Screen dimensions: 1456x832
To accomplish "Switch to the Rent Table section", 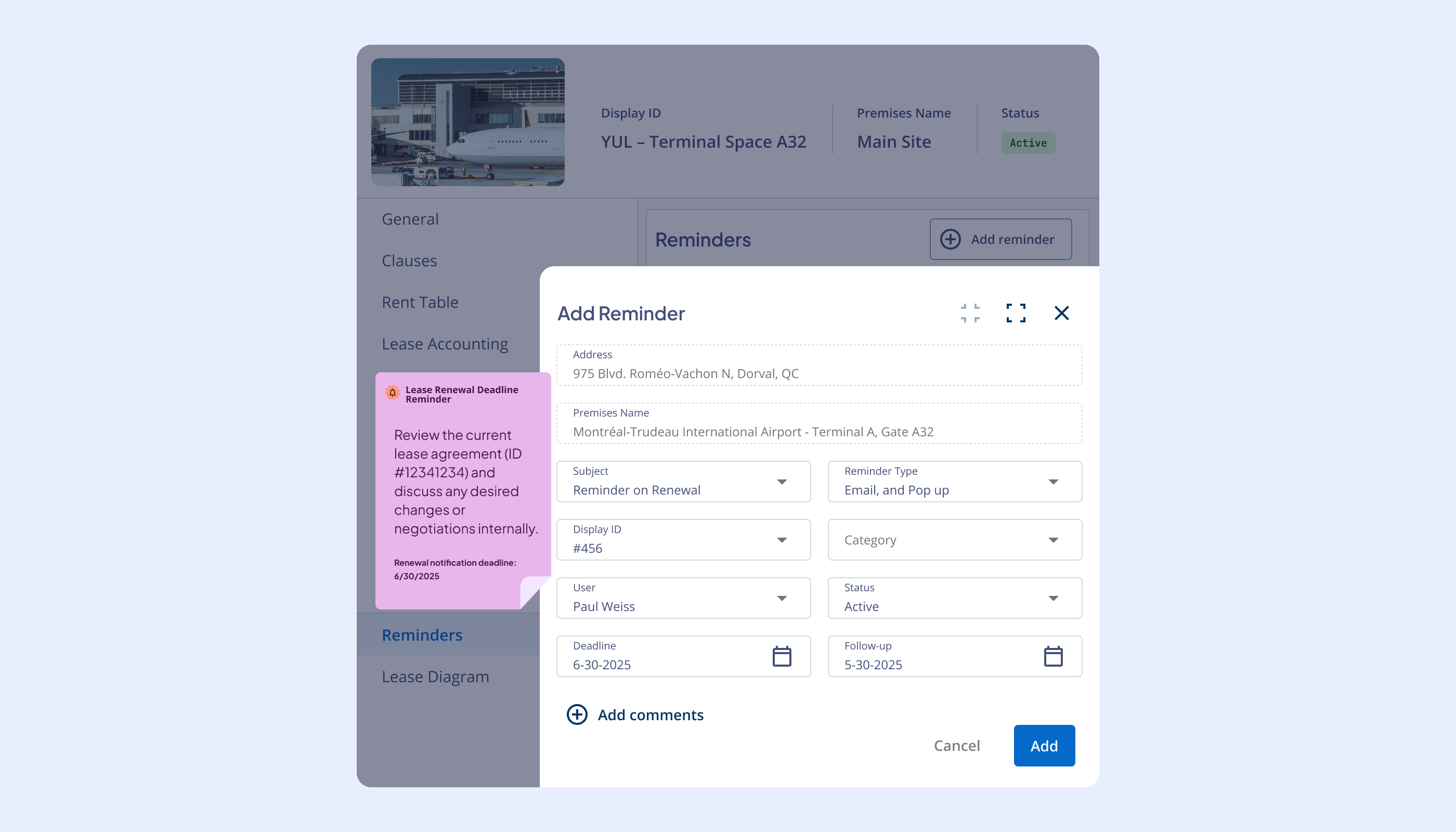I will [420, 302].
